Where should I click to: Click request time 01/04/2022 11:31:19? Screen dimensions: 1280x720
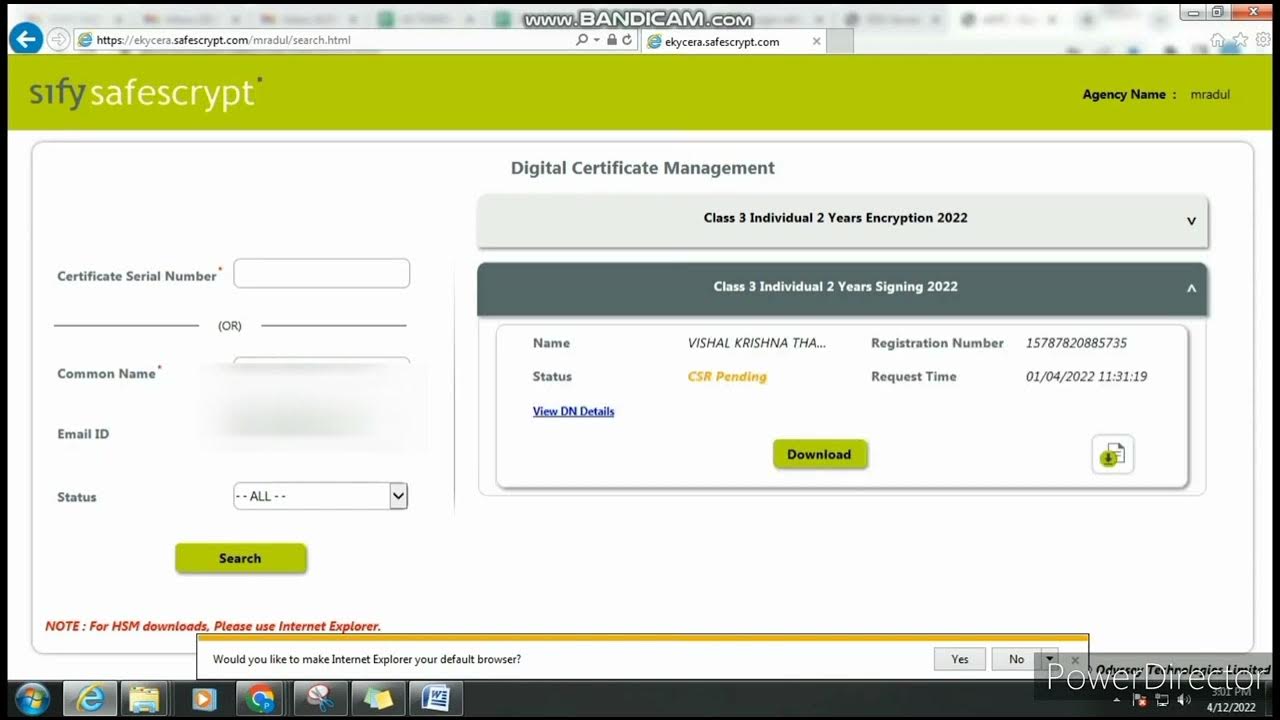coord(1086,377)
